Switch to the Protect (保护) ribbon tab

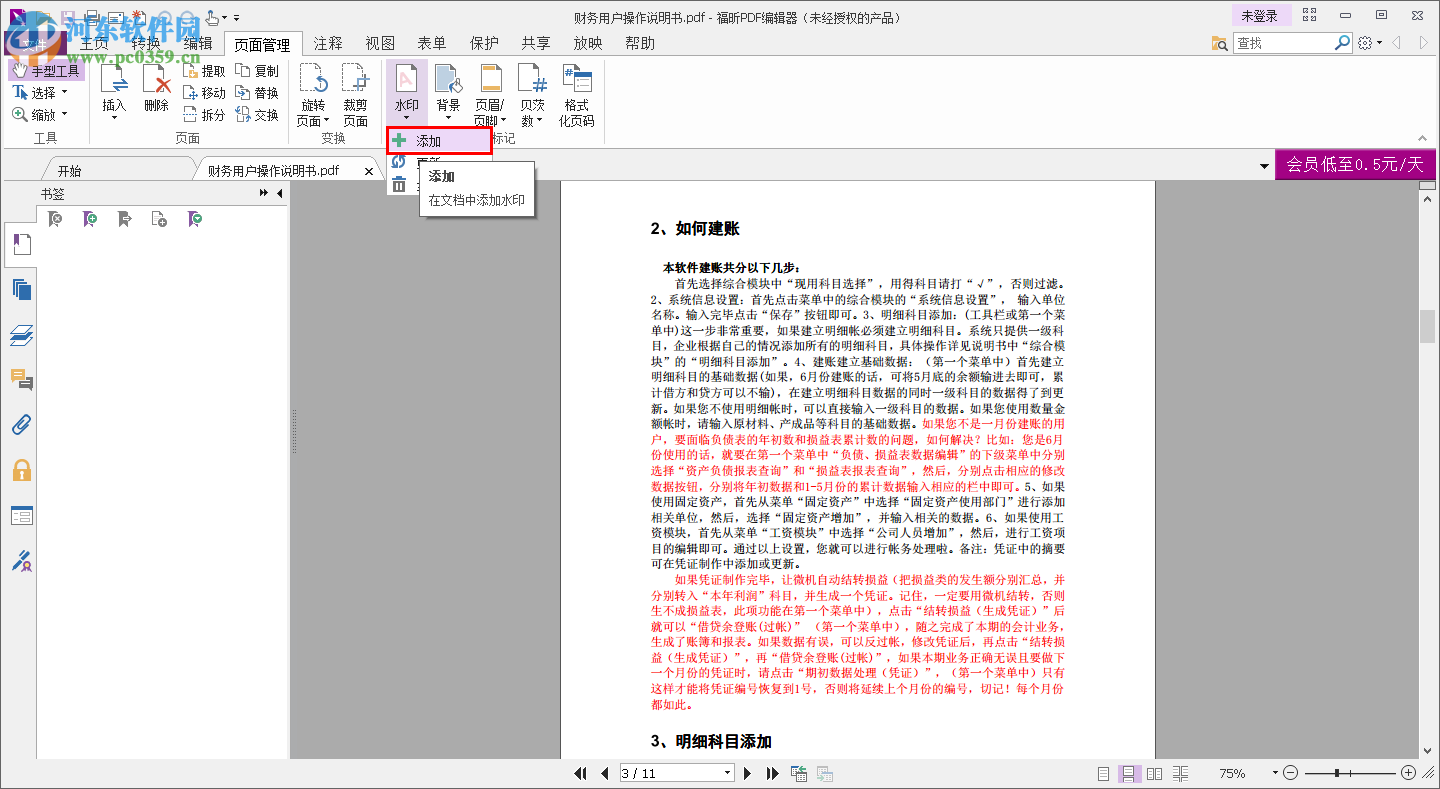pyautogui.click(x=484, y=43)
